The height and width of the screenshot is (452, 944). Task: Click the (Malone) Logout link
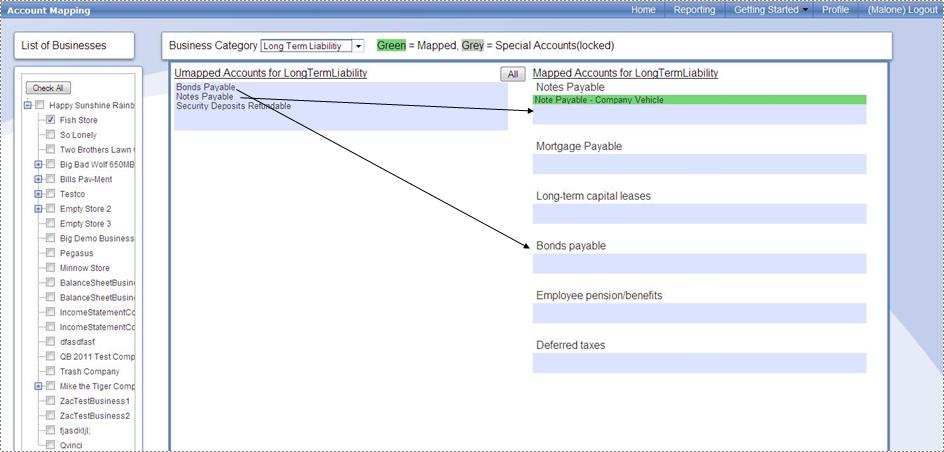pyautogui.click(x=902, y=10)
